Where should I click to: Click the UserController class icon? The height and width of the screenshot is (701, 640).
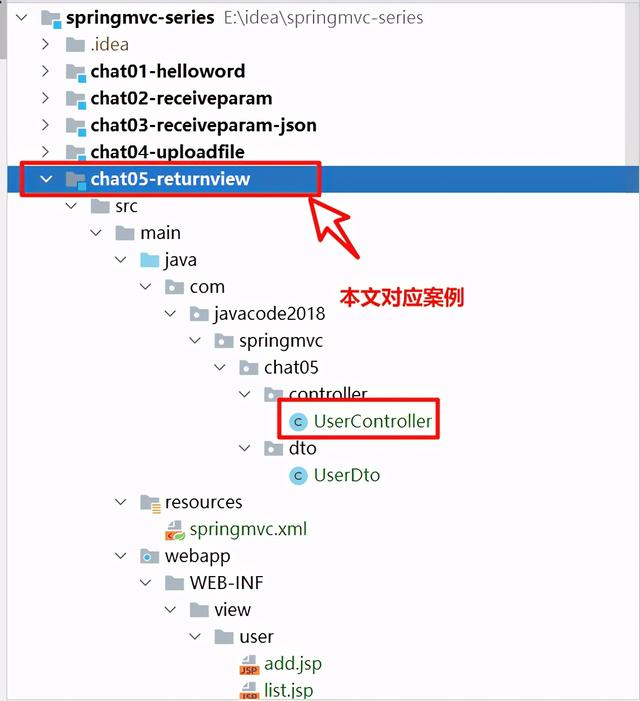tap(298, 422)
